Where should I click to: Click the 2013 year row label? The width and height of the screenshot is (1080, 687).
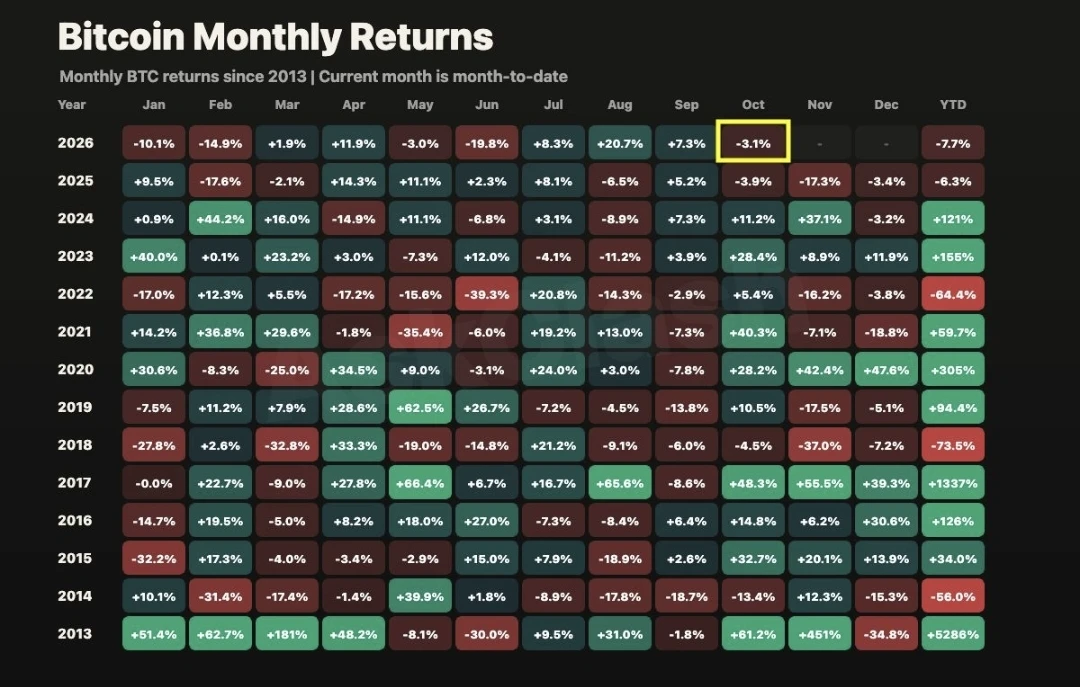[74, 634]
